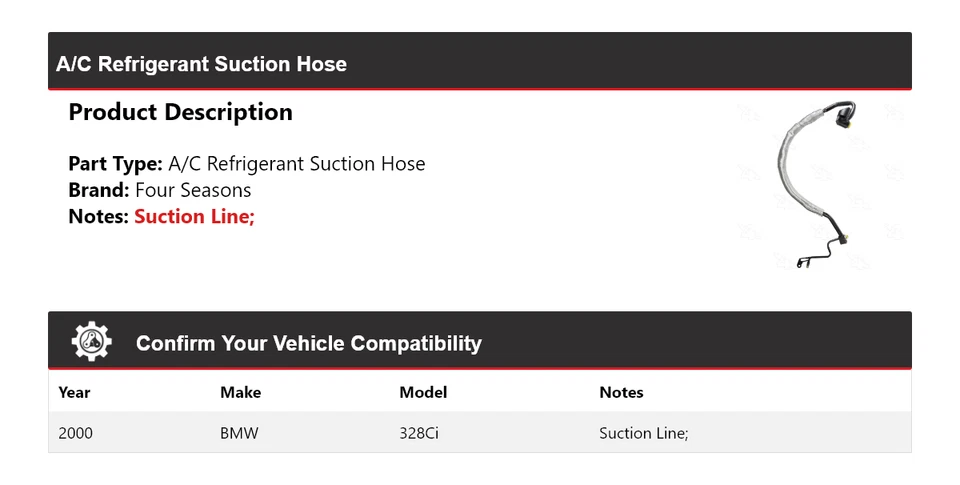Screen dimensions: 960x485
Task: Select the Product Description heading
Action: point(180,112)
